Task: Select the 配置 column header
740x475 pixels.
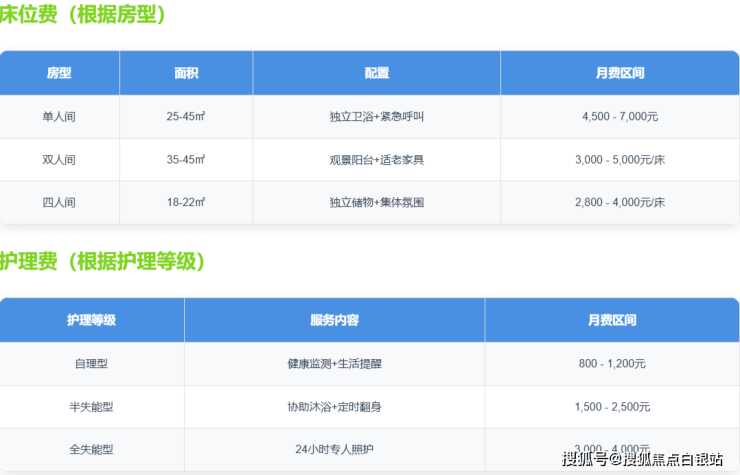Action: [x=376, y=73]
